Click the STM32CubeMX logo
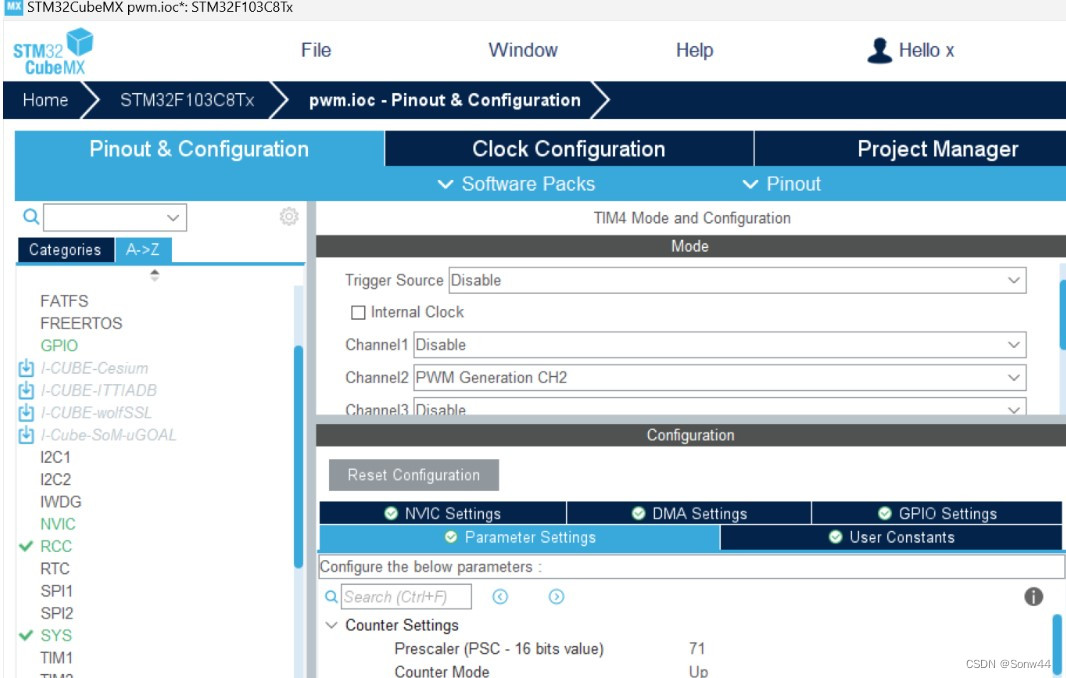 click(x=52, y=52)
